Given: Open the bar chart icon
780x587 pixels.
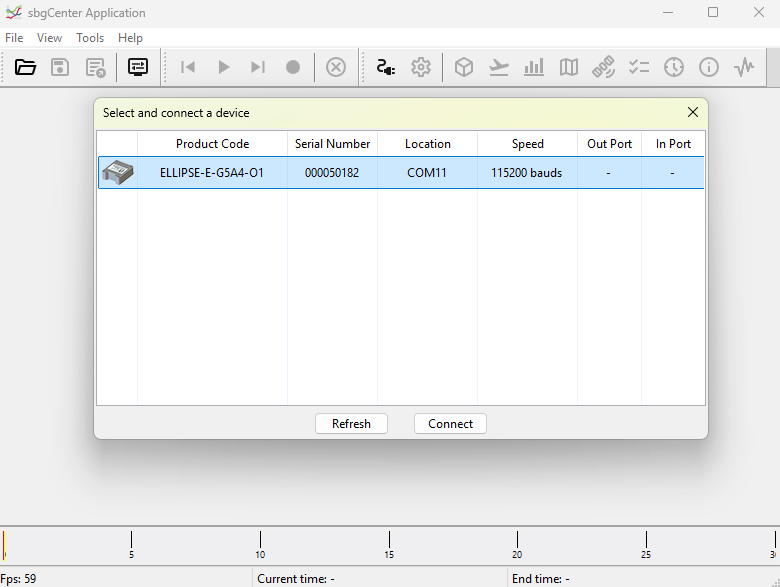Looking at the screenshot, I should (x=534, y=67).
